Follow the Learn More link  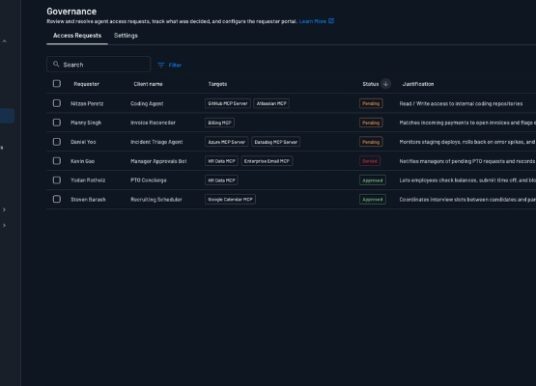point(313,21)
